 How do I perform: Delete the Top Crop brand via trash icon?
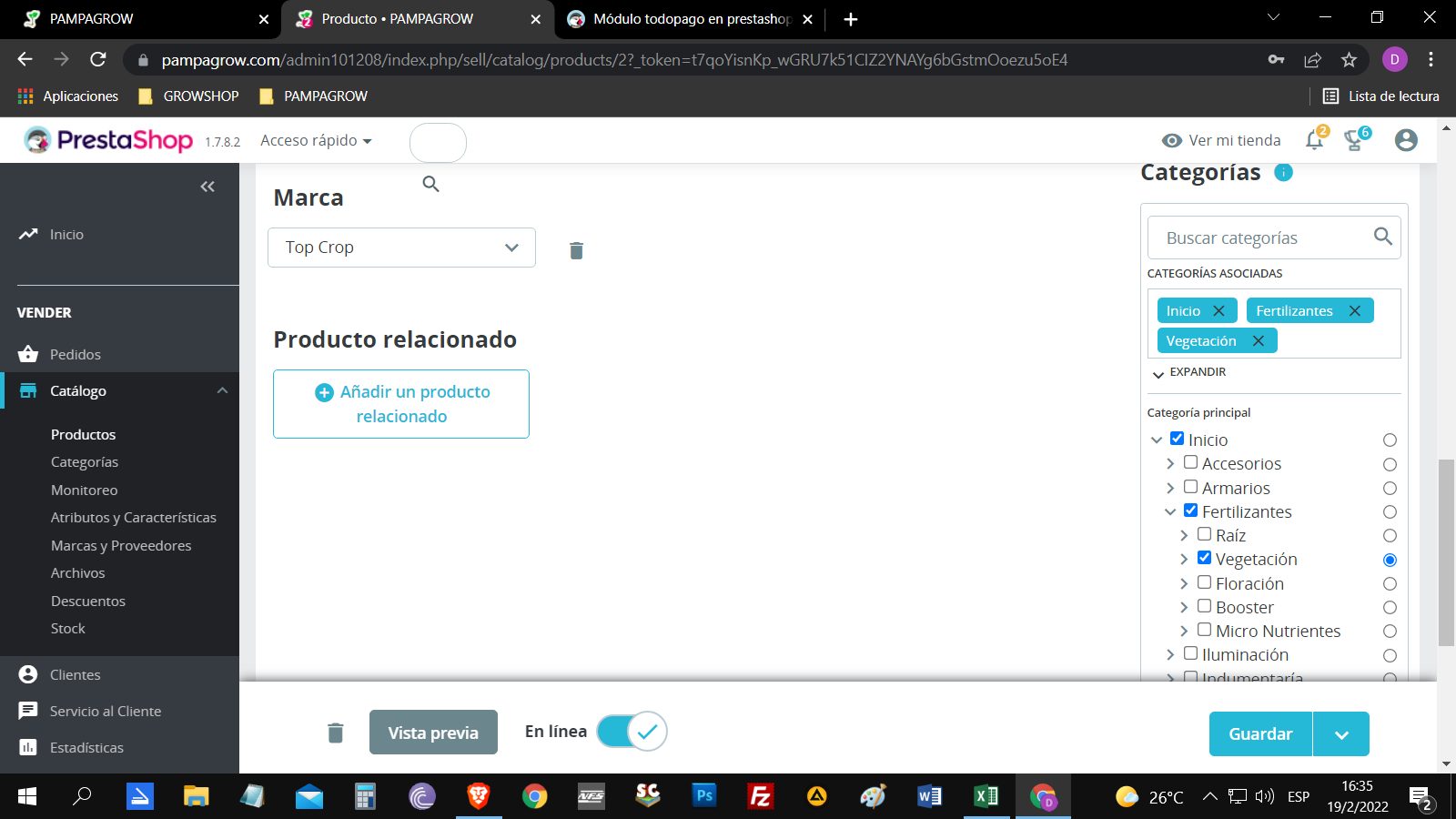pyautogui.click(x=576, y=250)
